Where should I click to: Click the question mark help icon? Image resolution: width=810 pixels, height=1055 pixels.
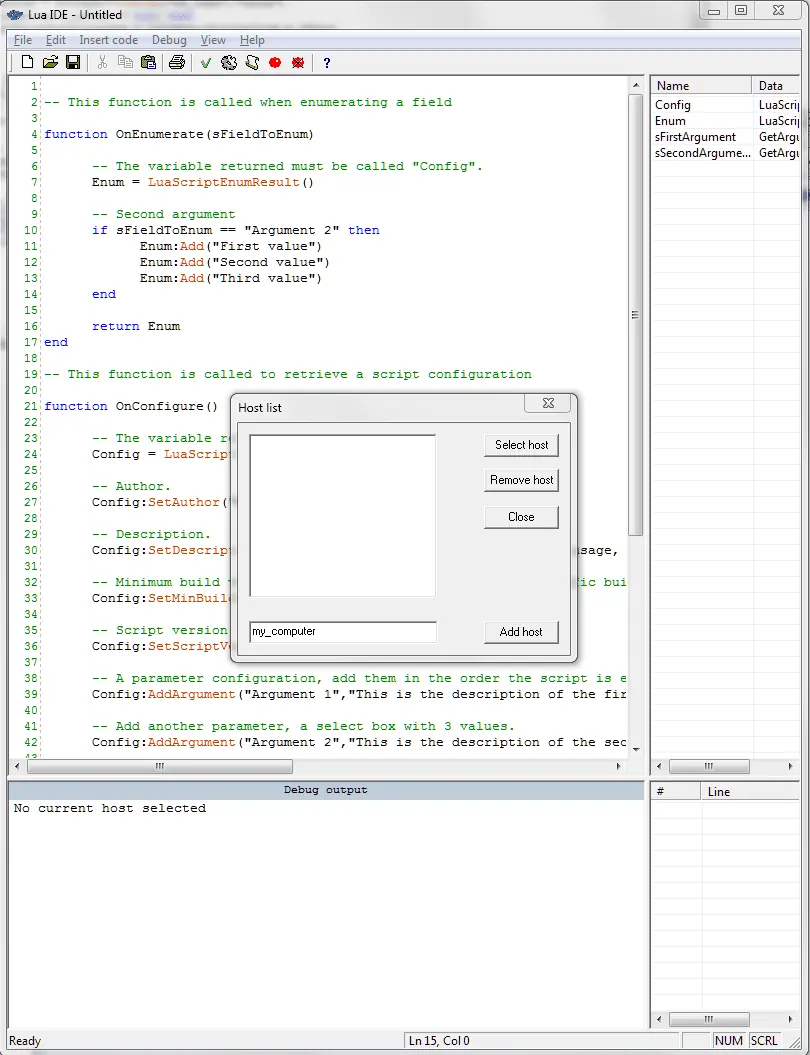pyautogui.click(x=327, y=63)
